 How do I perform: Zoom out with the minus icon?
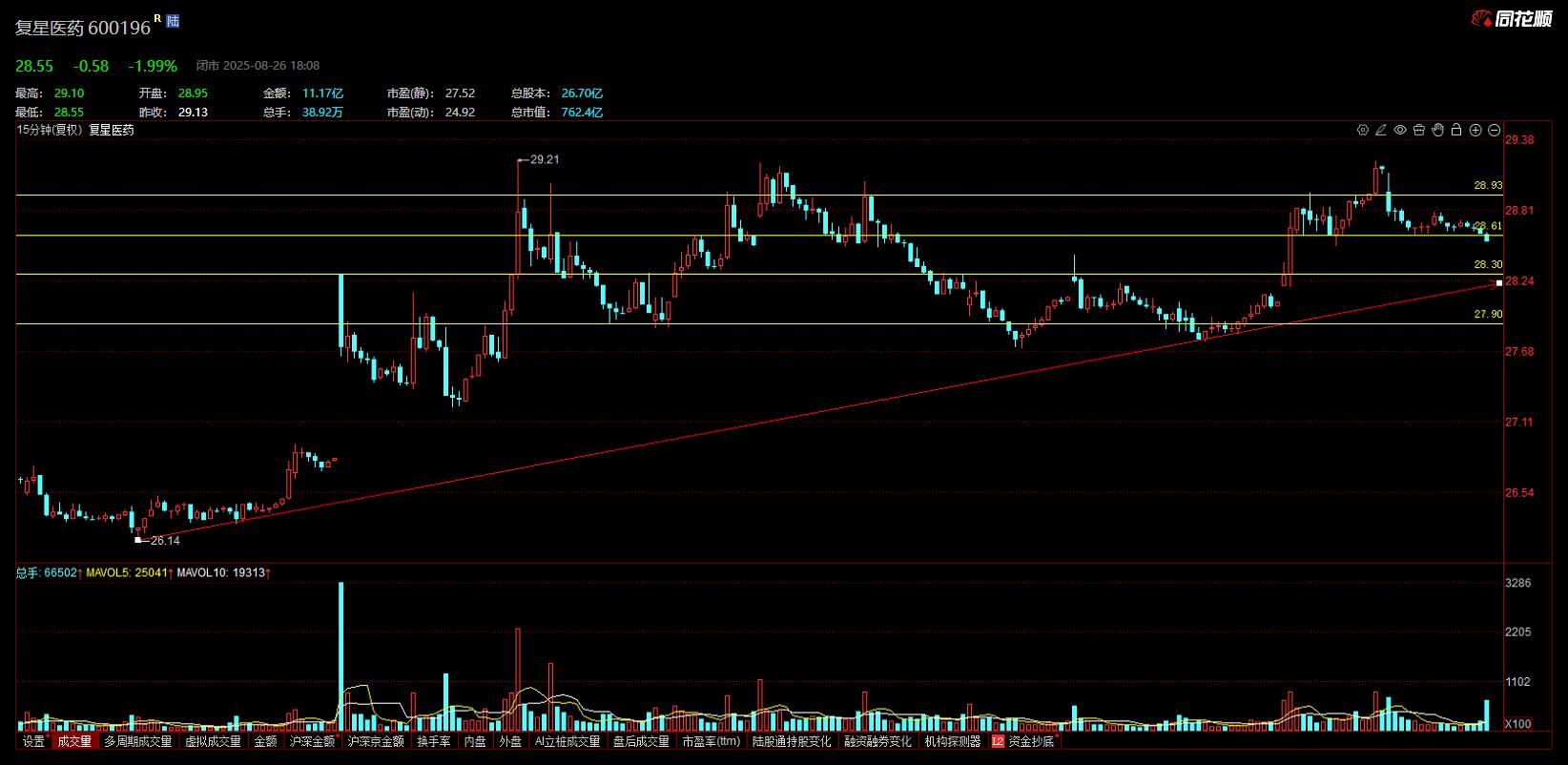pos(1495,131)
